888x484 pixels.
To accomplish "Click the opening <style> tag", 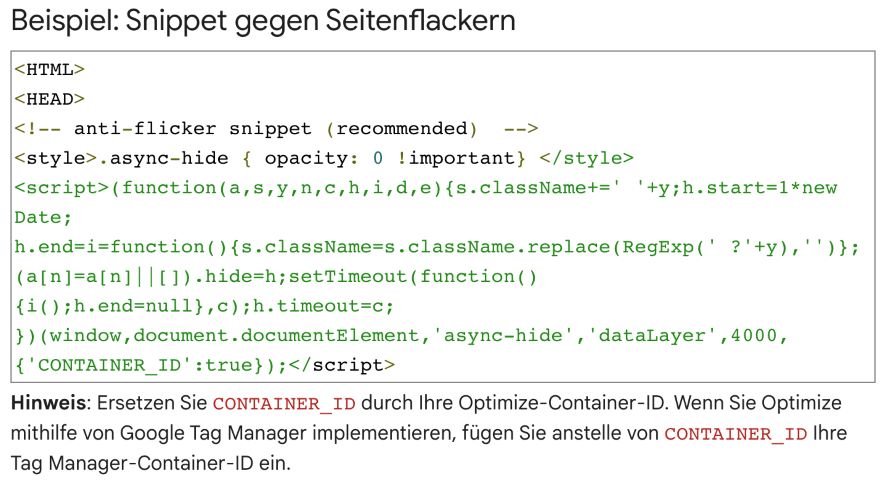I will click(x=50, y=158).
